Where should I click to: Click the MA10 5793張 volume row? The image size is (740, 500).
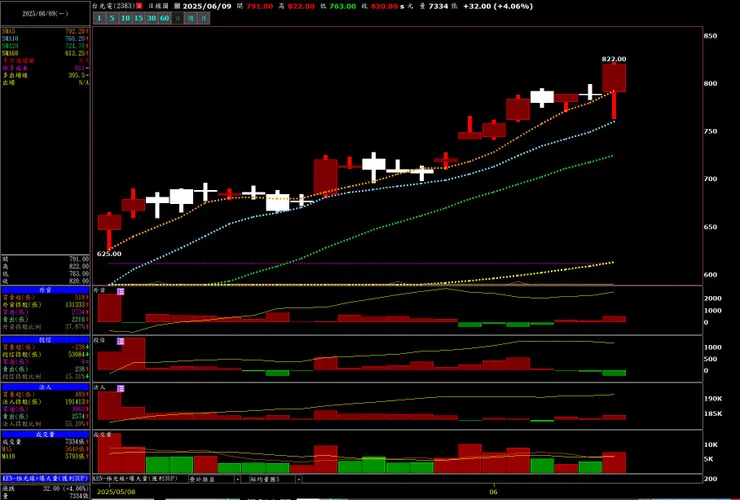(45, 457)
